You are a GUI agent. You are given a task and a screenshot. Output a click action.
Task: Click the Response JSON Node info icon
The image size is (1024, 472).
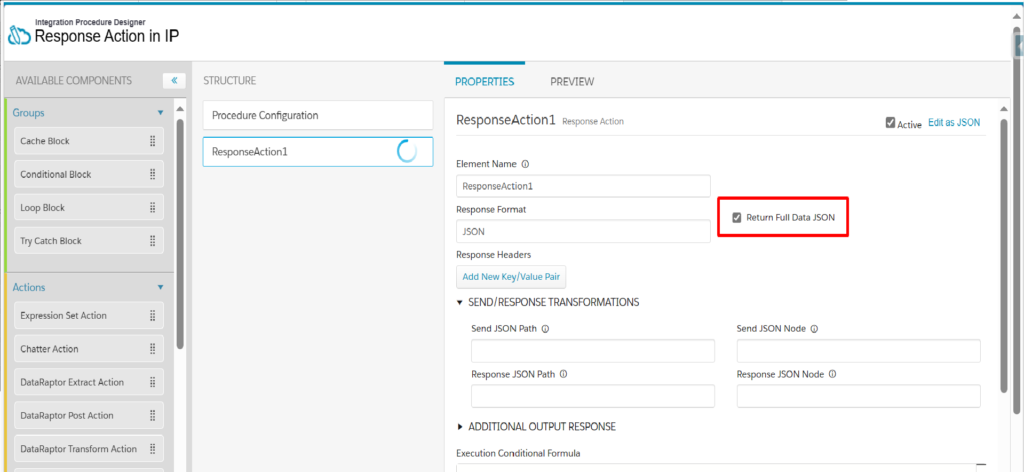coord(833,375)
